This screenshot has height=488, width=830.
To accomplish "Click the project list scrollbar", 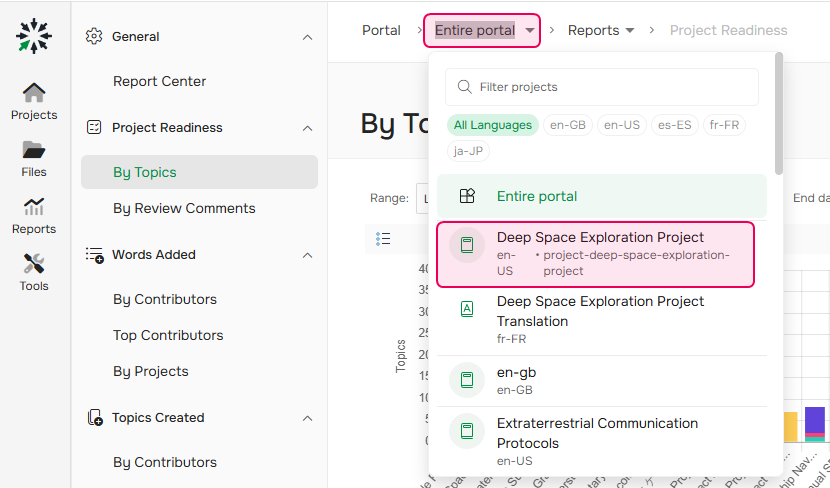I will (778, 115).
